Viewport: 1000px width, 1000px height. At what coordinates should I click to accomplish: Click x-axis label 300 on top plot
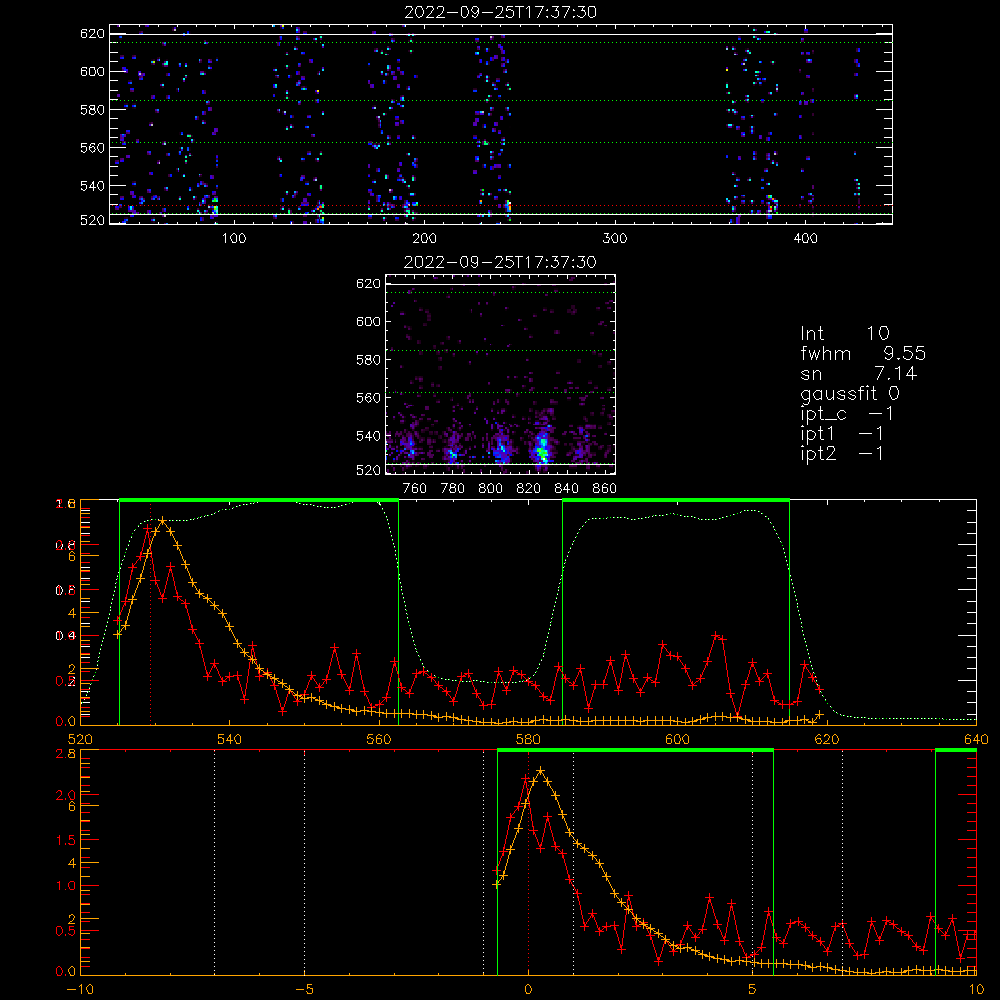pyautogui.click(x=614, y=239)
